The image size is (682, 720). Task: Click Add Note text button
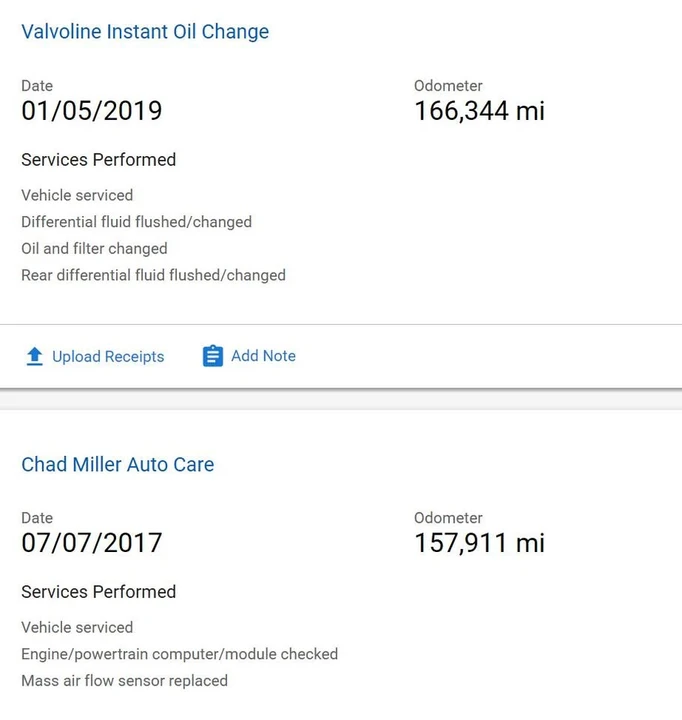coord(263,356)
